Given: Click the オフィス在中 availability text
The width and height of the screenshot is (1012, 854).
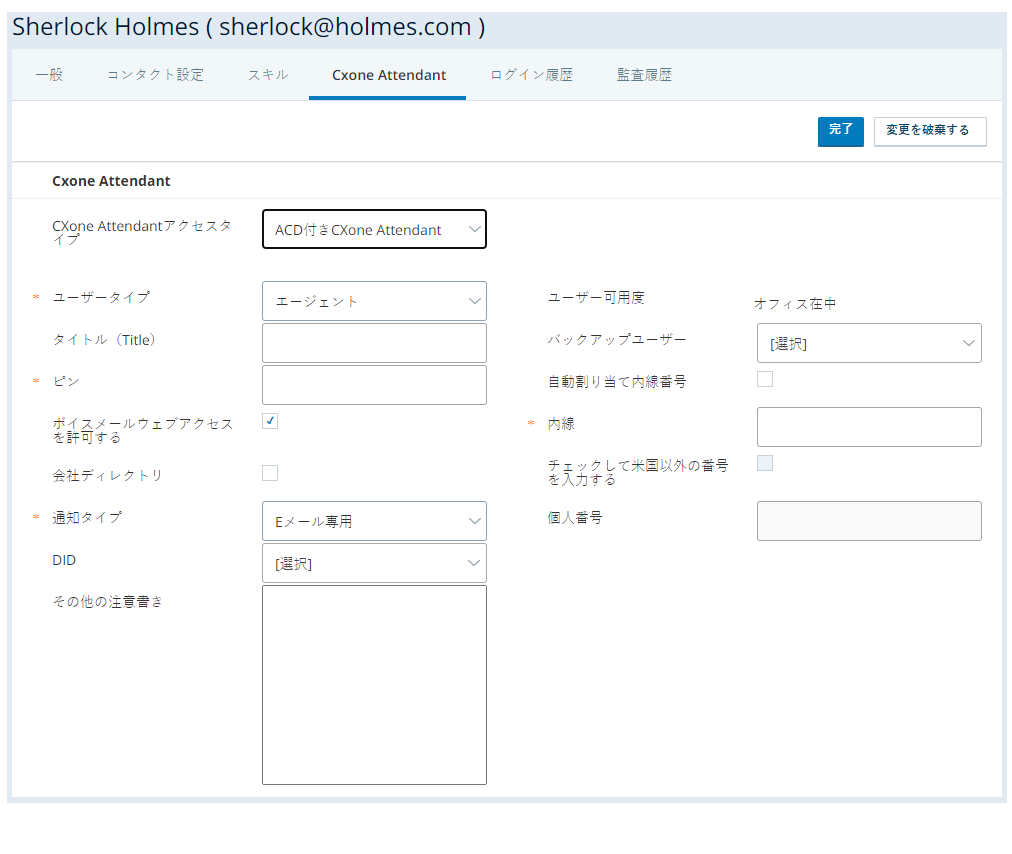Looking at the screenshot, I should tap(794, 304).
